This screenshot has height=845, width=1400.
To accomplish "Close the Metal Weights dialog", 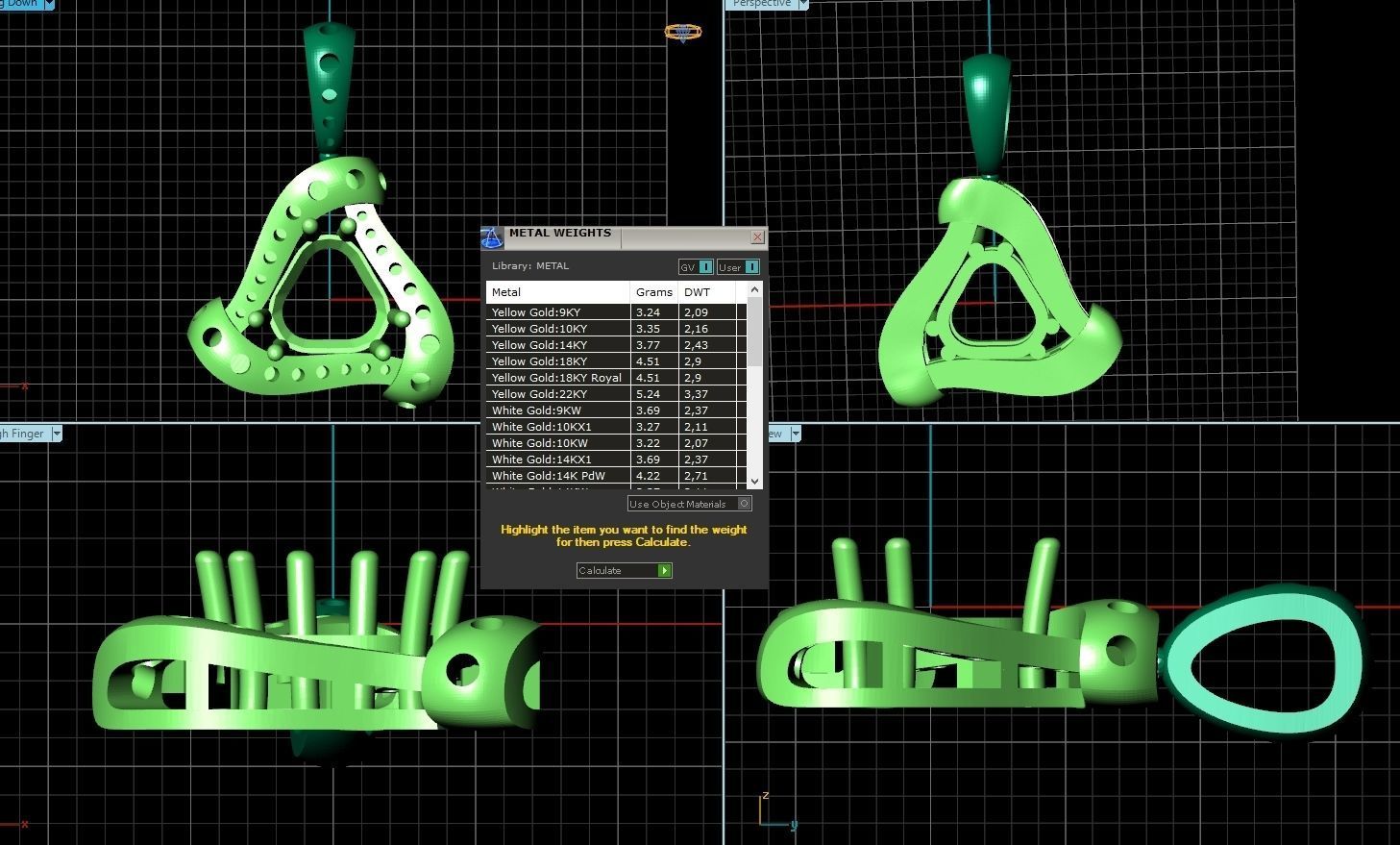I will pyautogui.click(x=757, y=236).
